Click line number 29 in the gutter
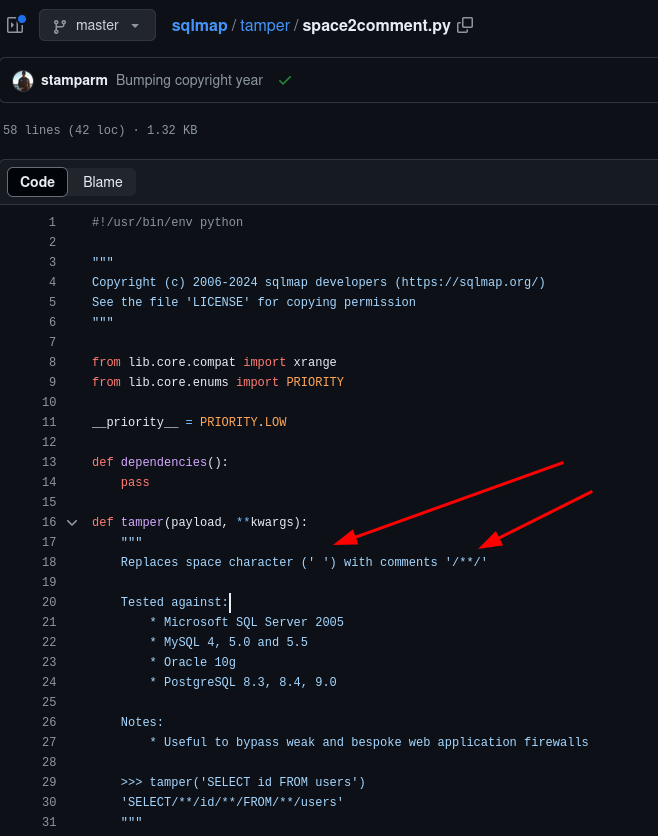658x836 pixels. [49, 782]
